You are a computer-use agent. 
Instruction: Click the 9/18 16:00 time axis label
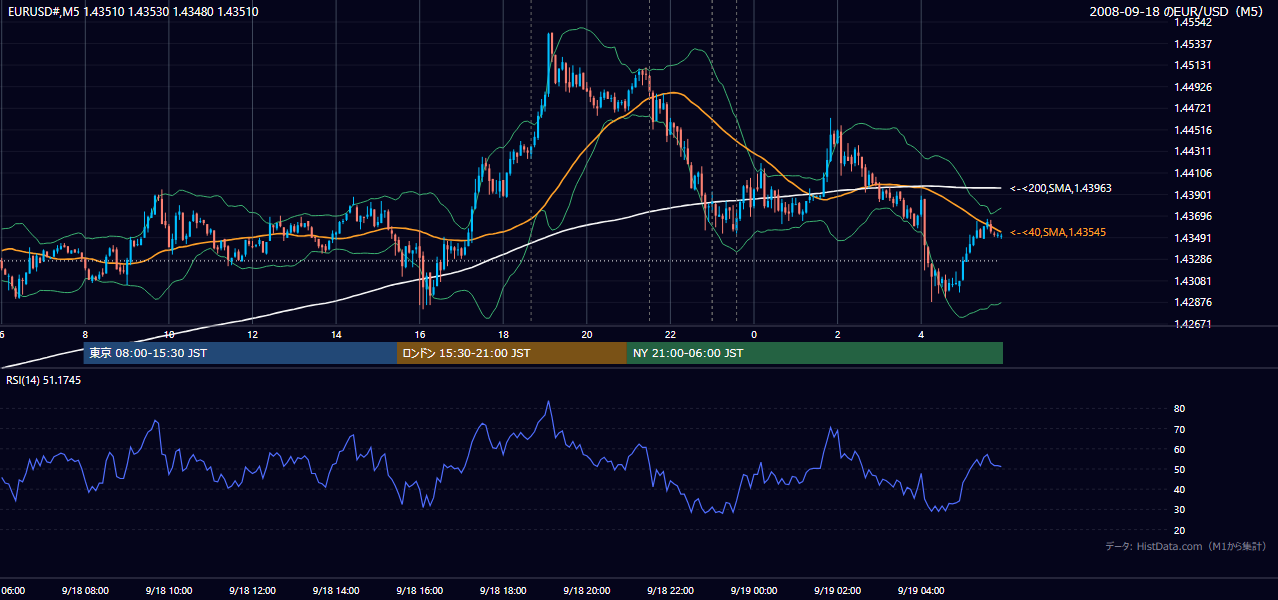[x=419, y=590]
